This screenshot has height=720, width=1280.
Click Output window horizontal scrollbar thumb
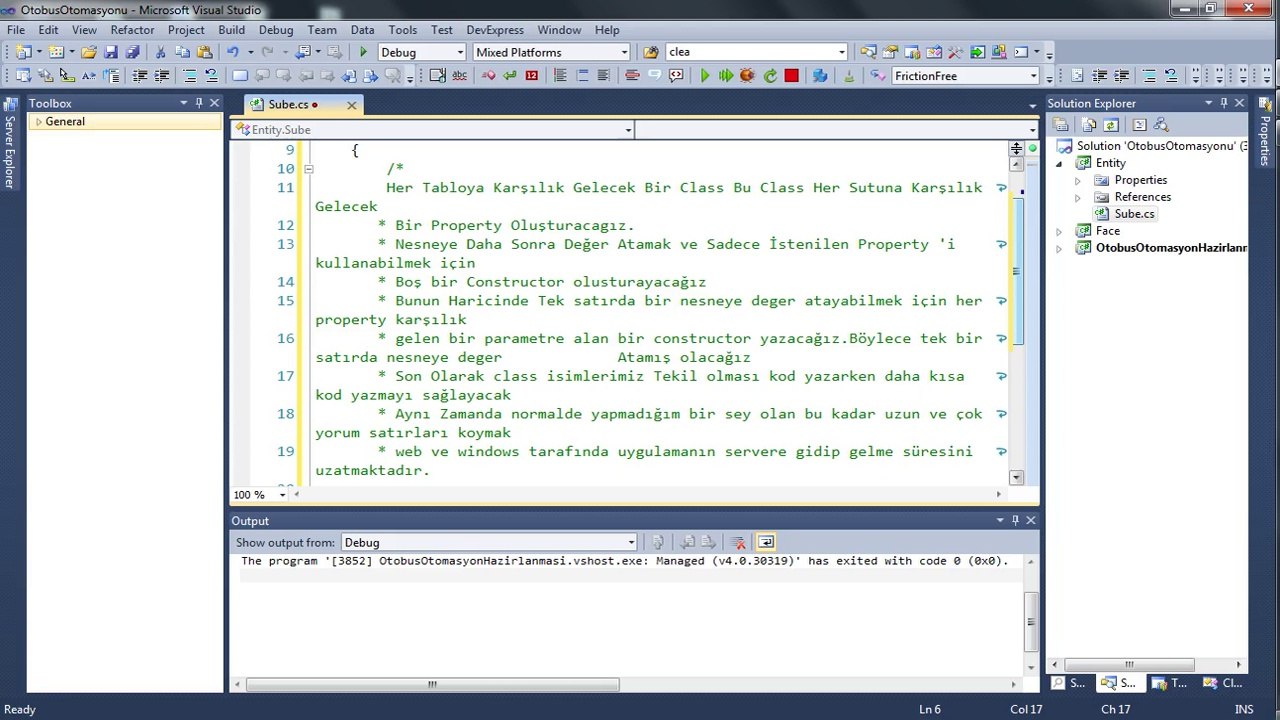432,685
